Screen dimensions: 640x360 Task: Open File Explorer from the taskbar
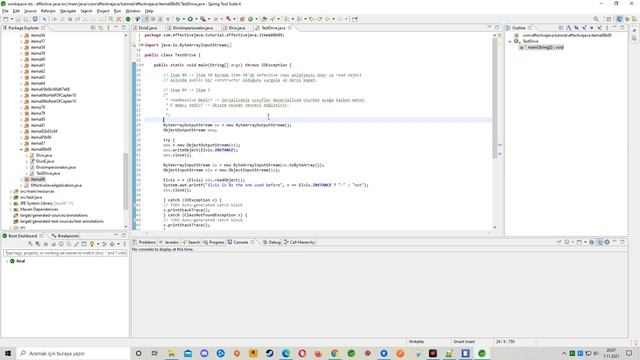[x=171, y=353]
